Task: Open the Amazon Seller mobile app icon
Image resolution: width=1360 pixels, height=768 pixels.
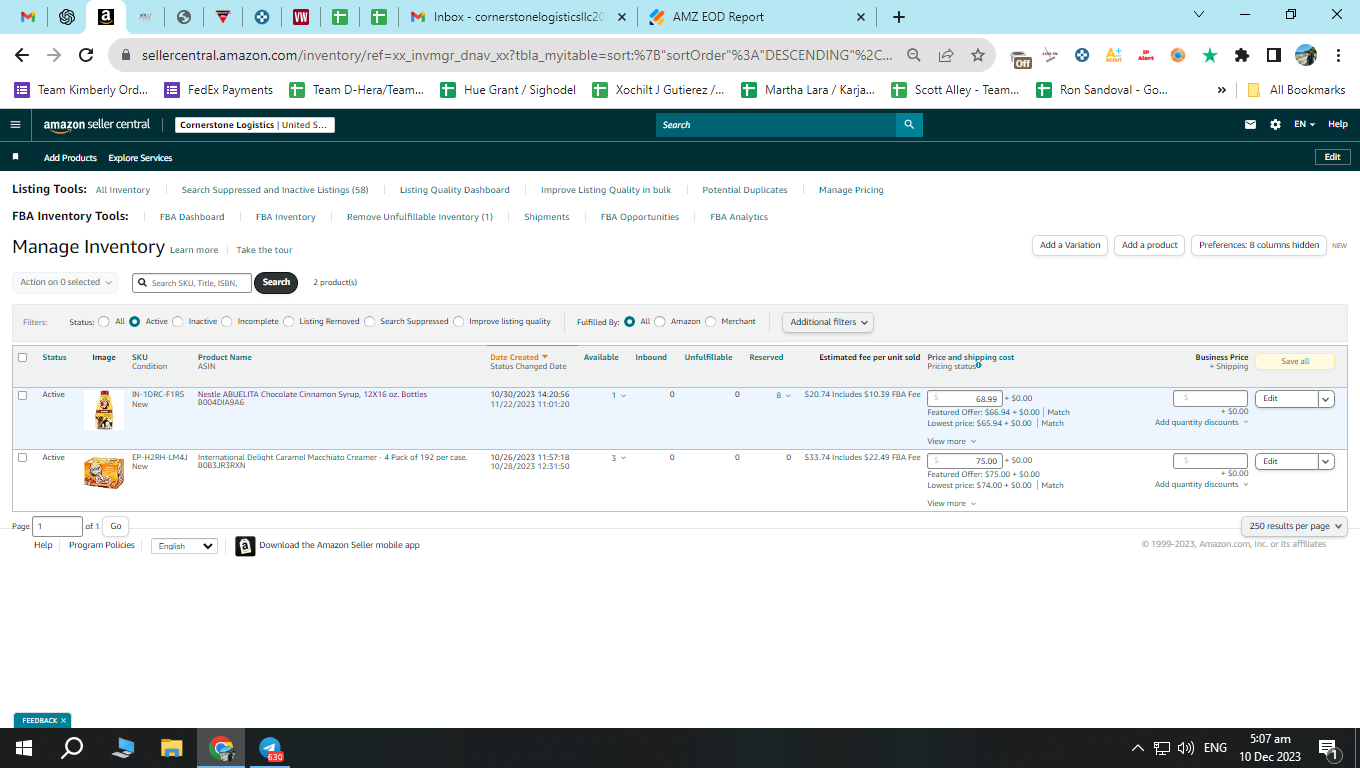Action: [x=245, y=546]
